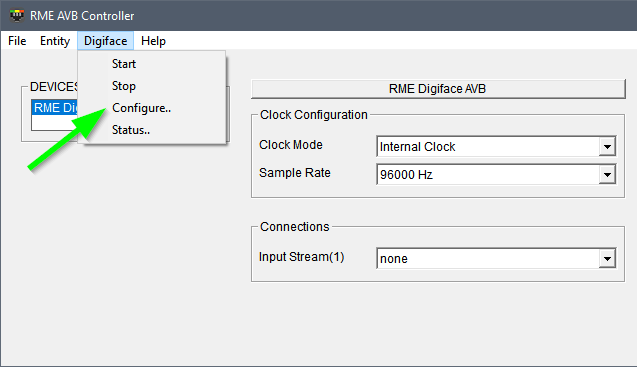Open the Entity menu
Viewport: 637px width, 367px height.
55,41
